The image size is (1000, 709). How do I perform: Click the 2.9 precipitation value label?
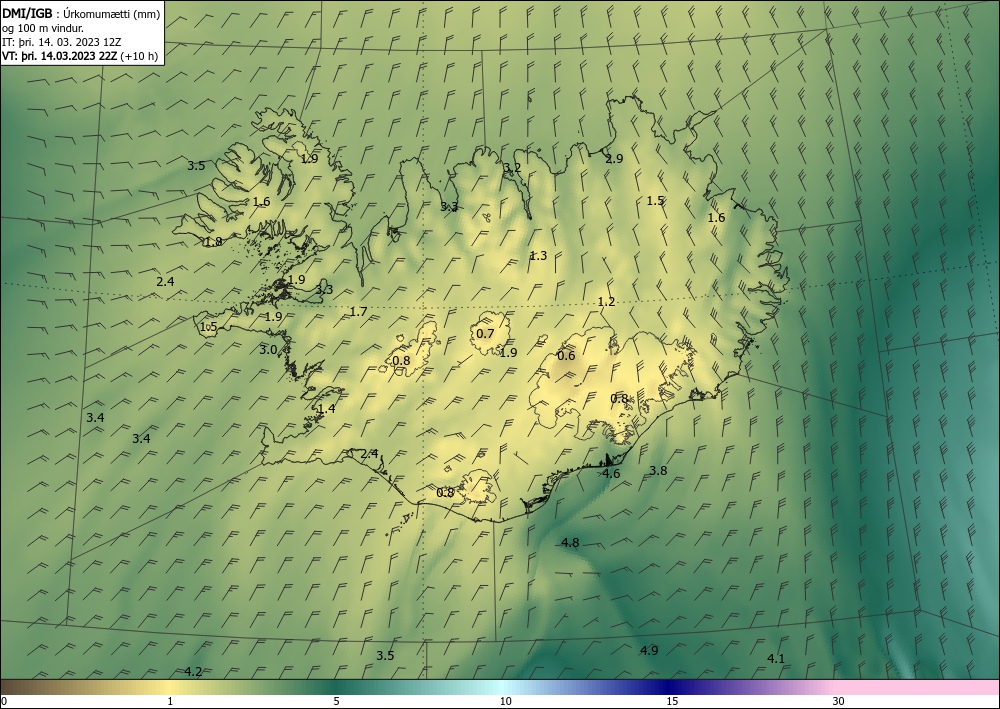coord(614,159)
